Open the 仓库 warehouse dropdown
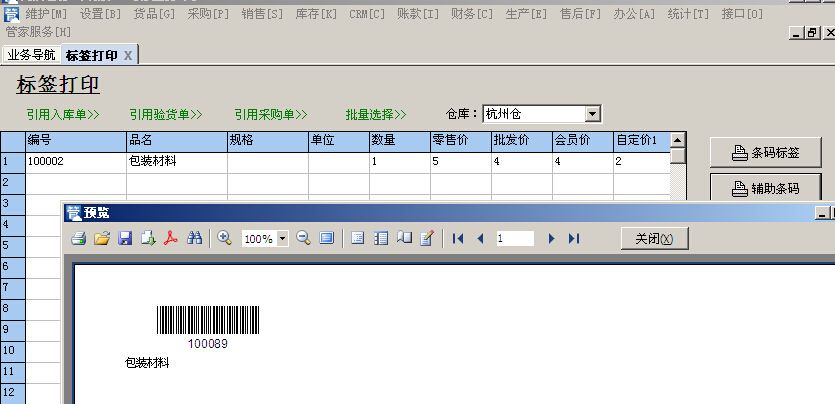The width and height of the screenshot is (835, 404). pos(592,113)
